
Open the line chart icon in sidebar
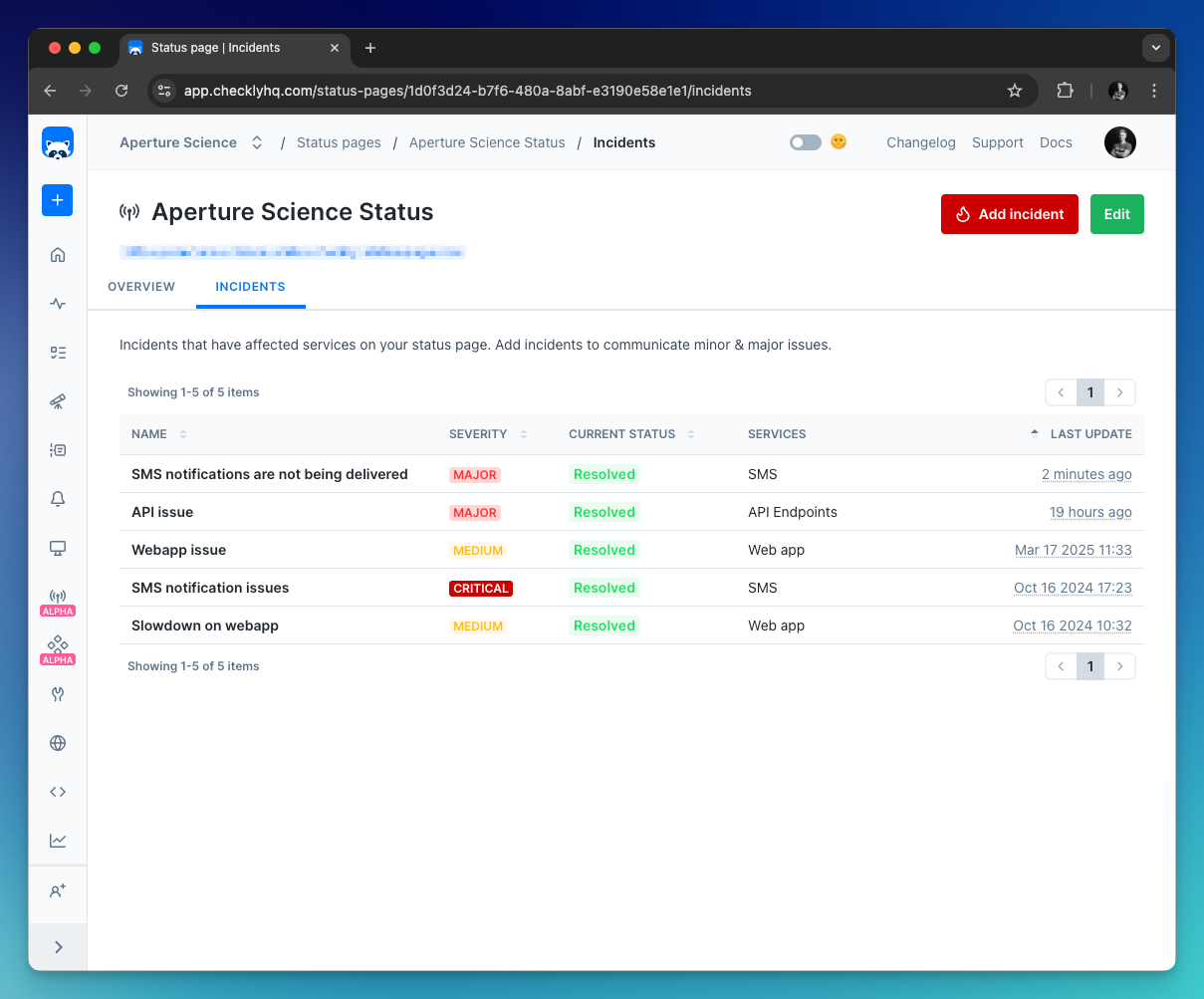click(x=58, y=841)
